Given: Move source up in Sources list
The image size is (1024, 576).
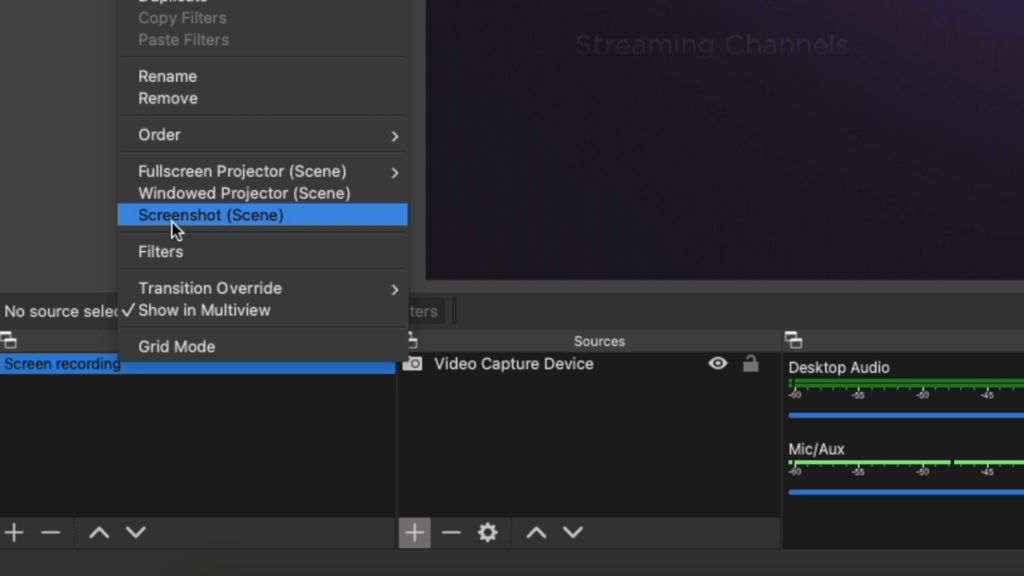Looking at the screenshot, I should coord(536,533).
